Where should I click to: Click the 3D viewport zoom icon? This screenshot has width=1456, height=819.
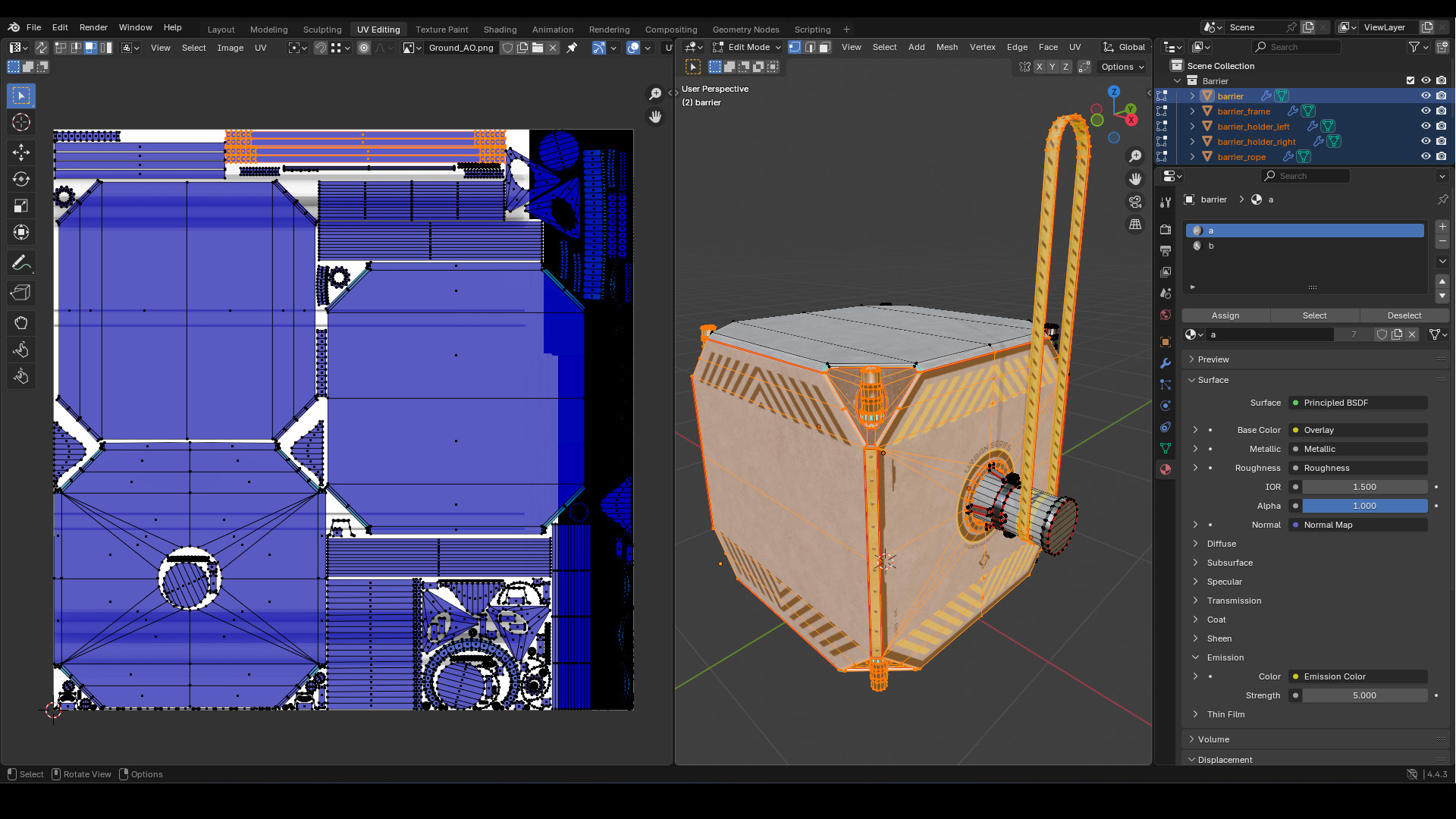click(1135, 156)
